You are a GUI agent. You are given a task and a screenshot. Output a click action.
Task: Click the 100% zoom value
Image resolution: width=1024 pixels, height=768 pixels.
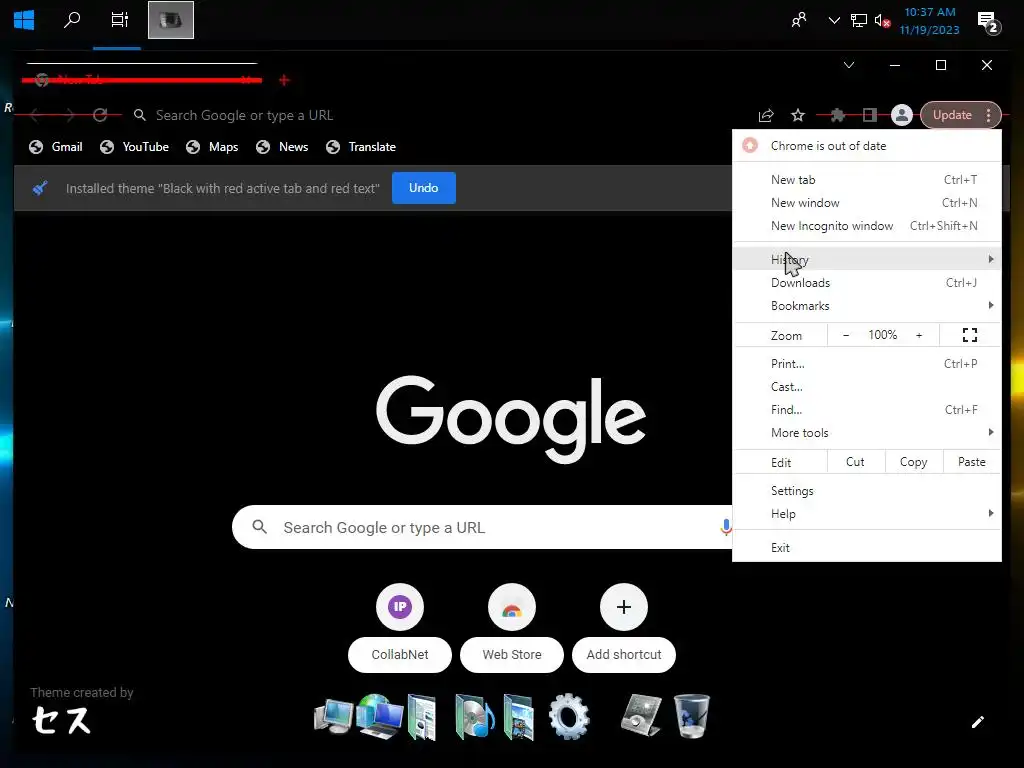pos(882,335)
